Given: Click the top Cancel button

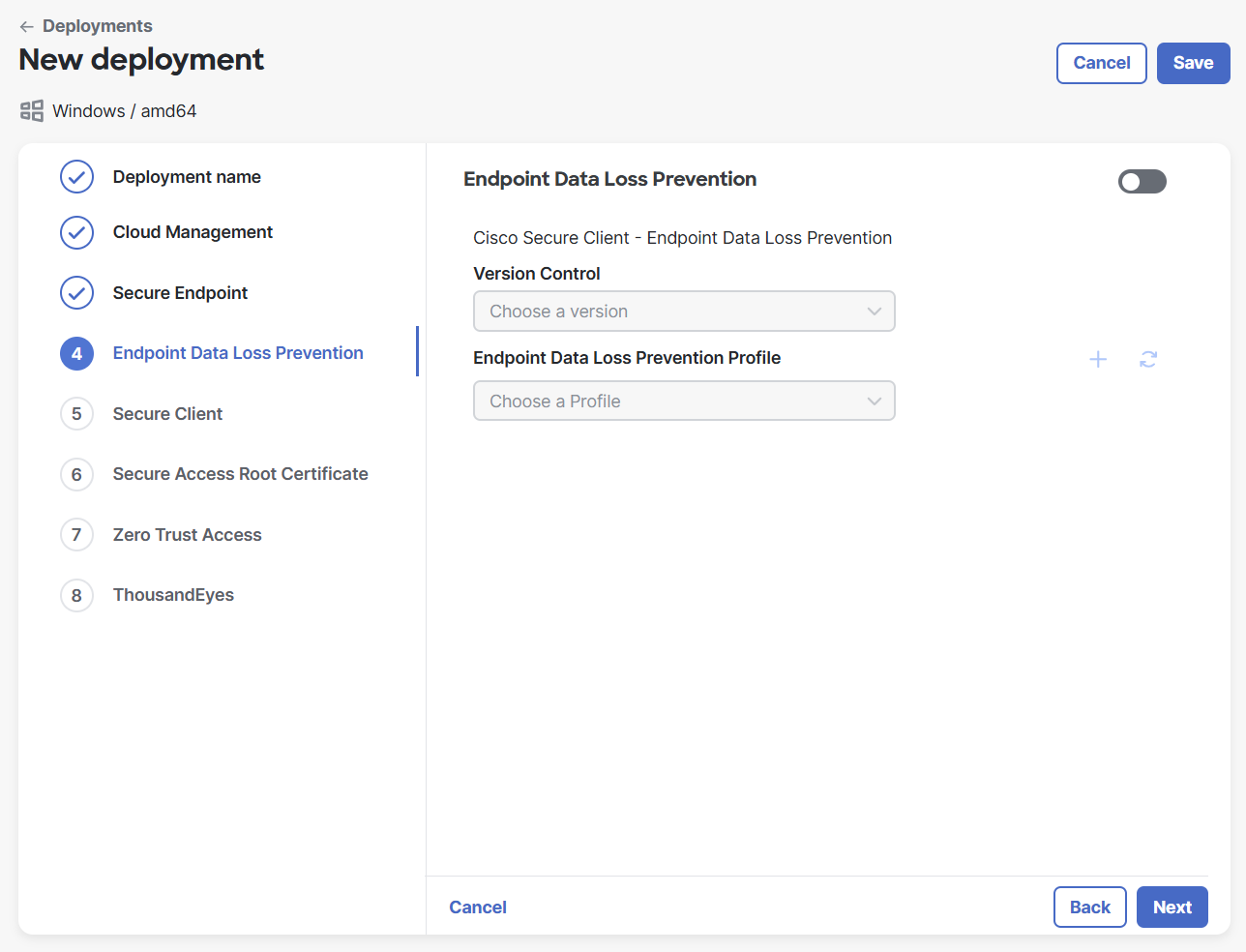Looking at the screenshot, I should [x=1101, y=63].
